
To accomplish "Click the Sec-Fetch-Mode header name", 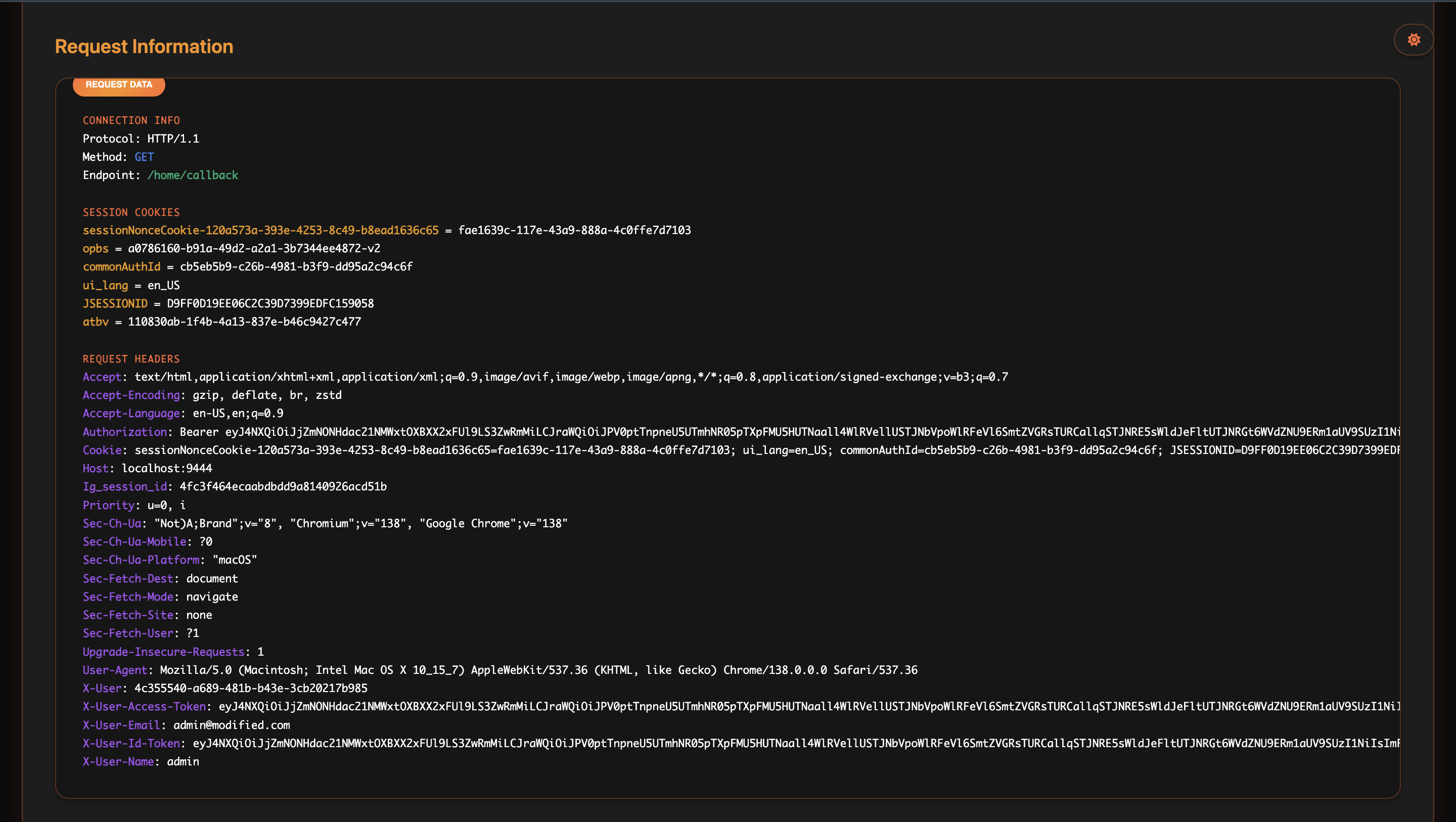I will (128, 597).
